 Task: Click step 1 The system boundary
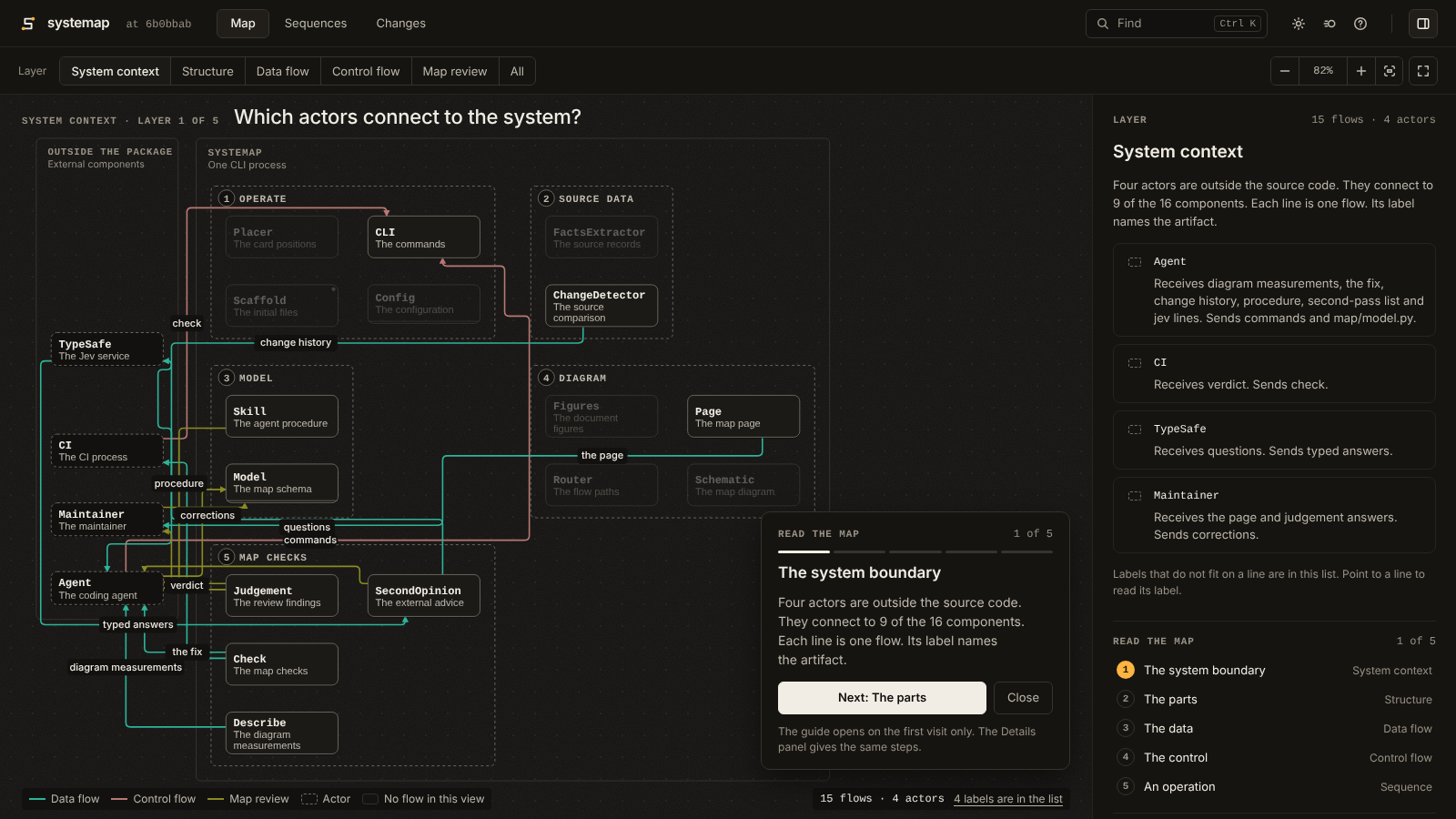[x=1274, y=670]
